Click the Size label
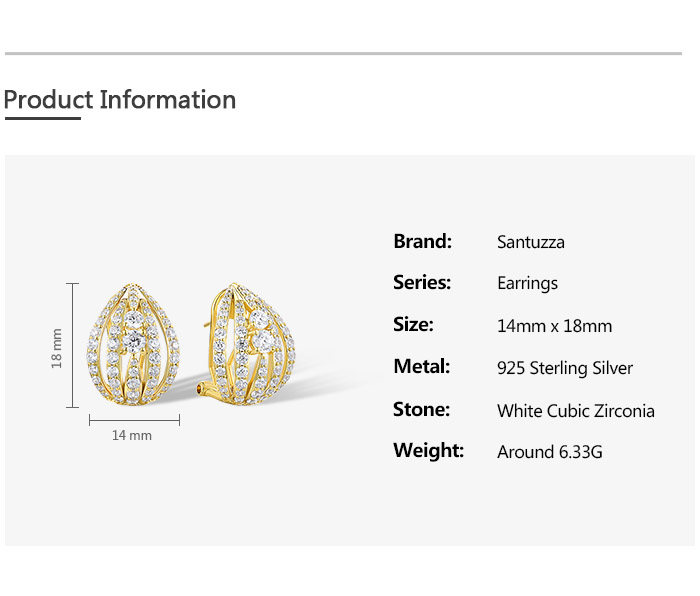This screenshot has width=700, height=596. 413,325
